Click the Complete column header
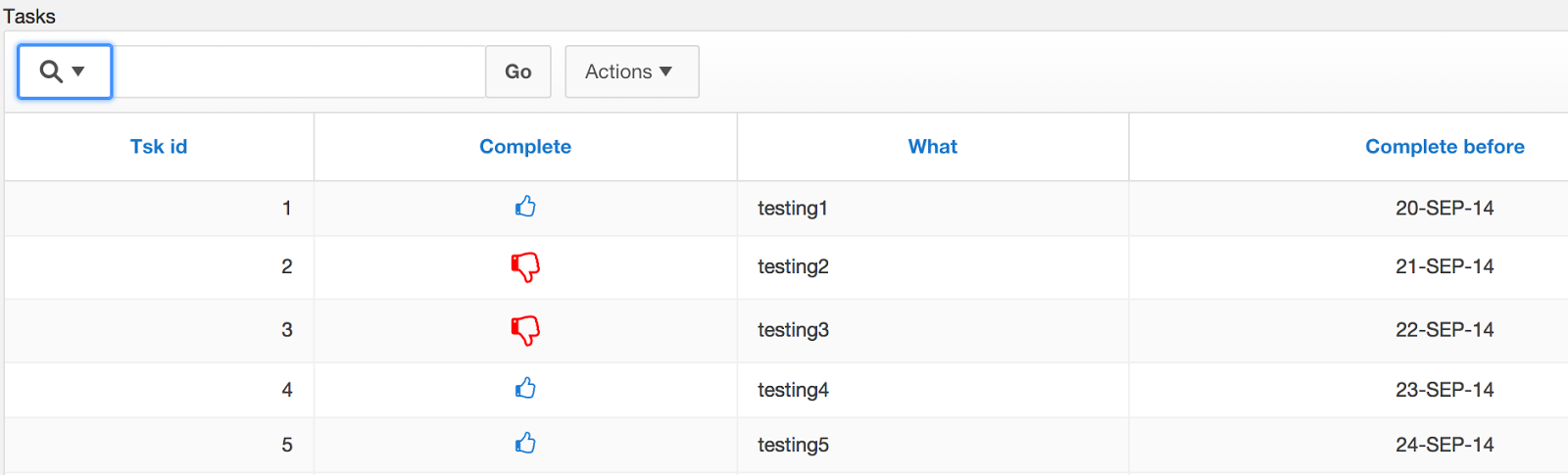 [525, 147]
